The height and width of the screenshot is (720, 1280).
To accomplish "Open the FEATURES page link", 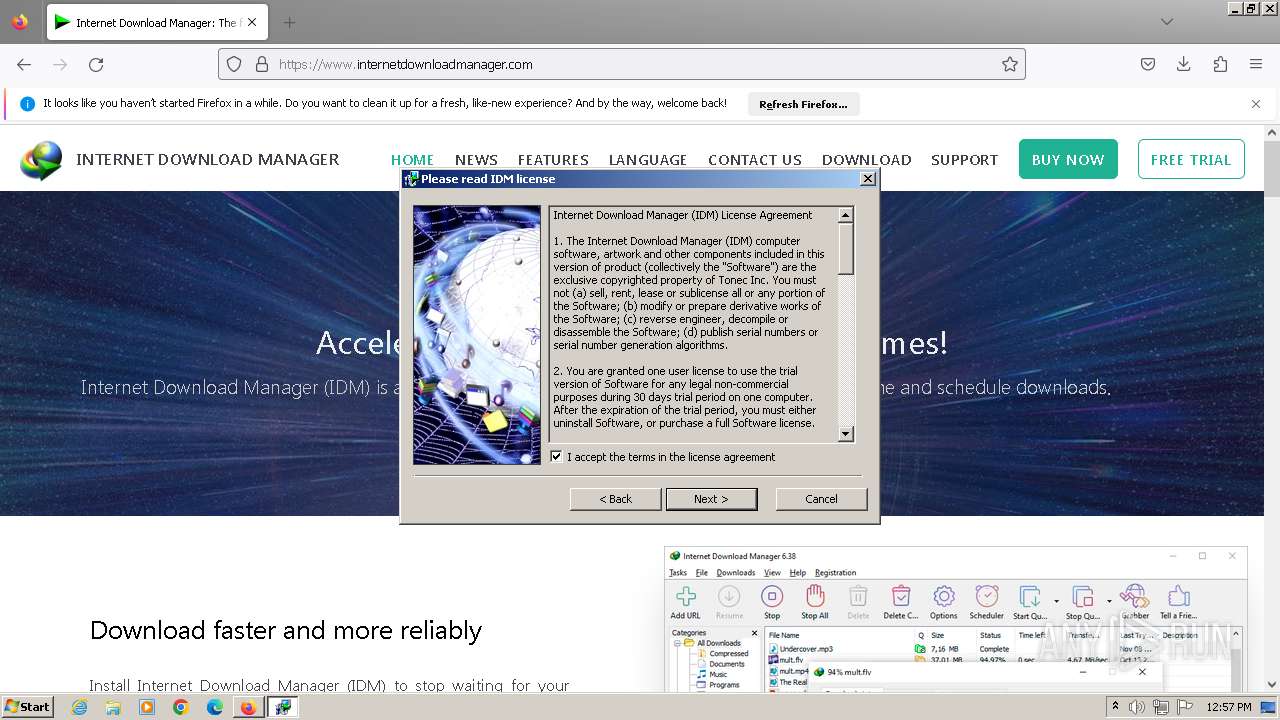I will click(x=553, y=160).
